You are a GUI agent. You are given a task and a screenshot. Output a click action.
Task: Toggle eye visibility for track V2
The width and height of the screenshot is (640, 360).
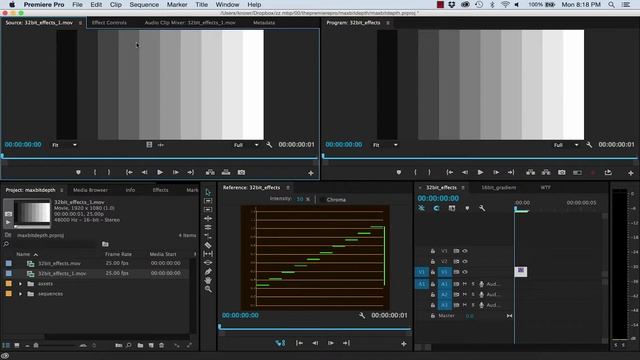click(465, 261)
